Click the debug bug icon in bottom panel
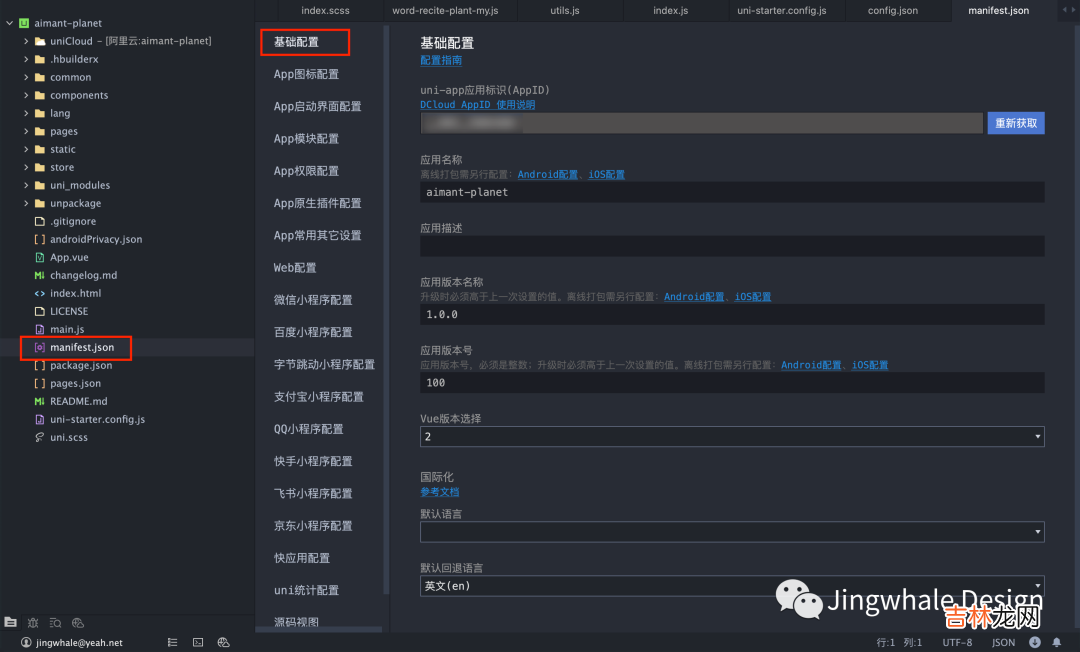This screenshot has width=1080, height=652. pyautogui.click(x=33, y=622)
